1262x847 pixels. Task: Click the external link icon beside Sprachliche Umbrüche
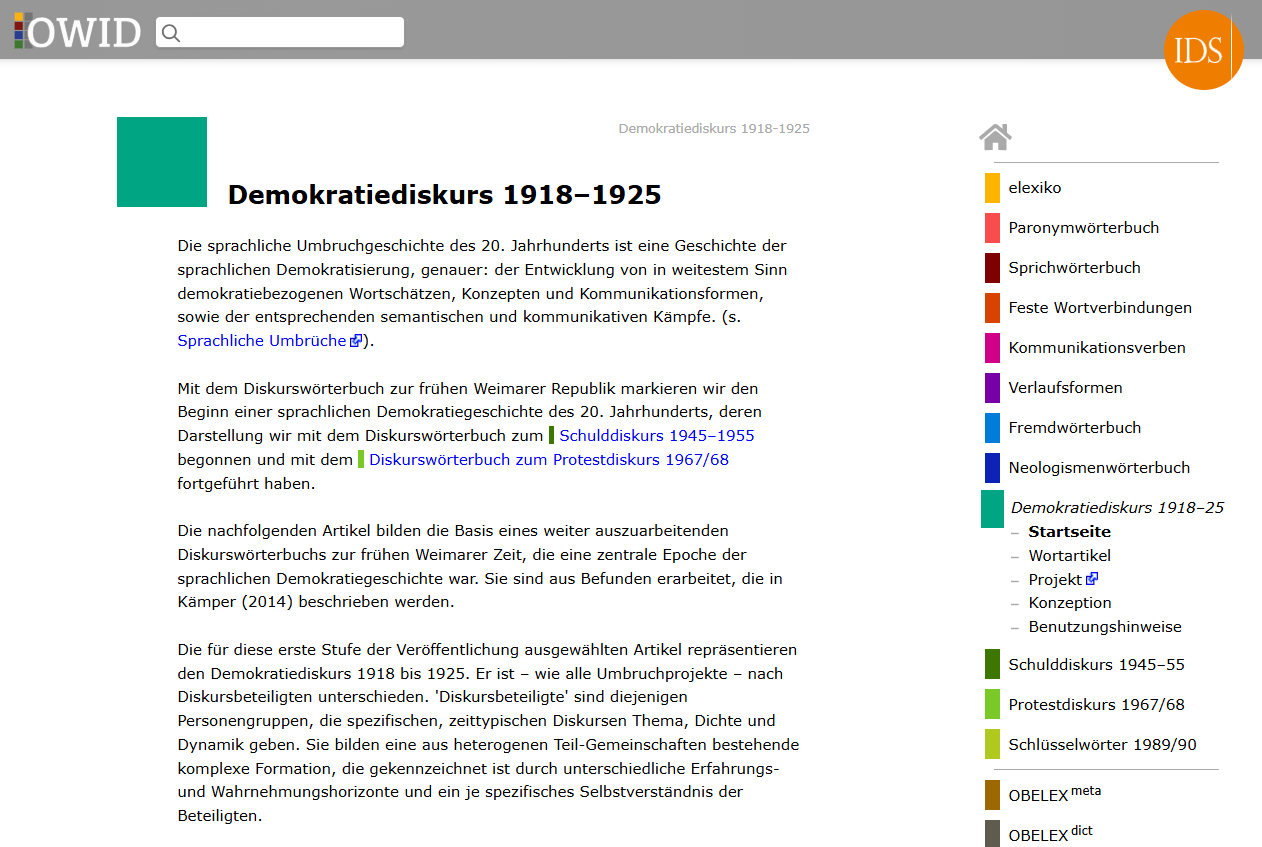(x=356, y=340)
